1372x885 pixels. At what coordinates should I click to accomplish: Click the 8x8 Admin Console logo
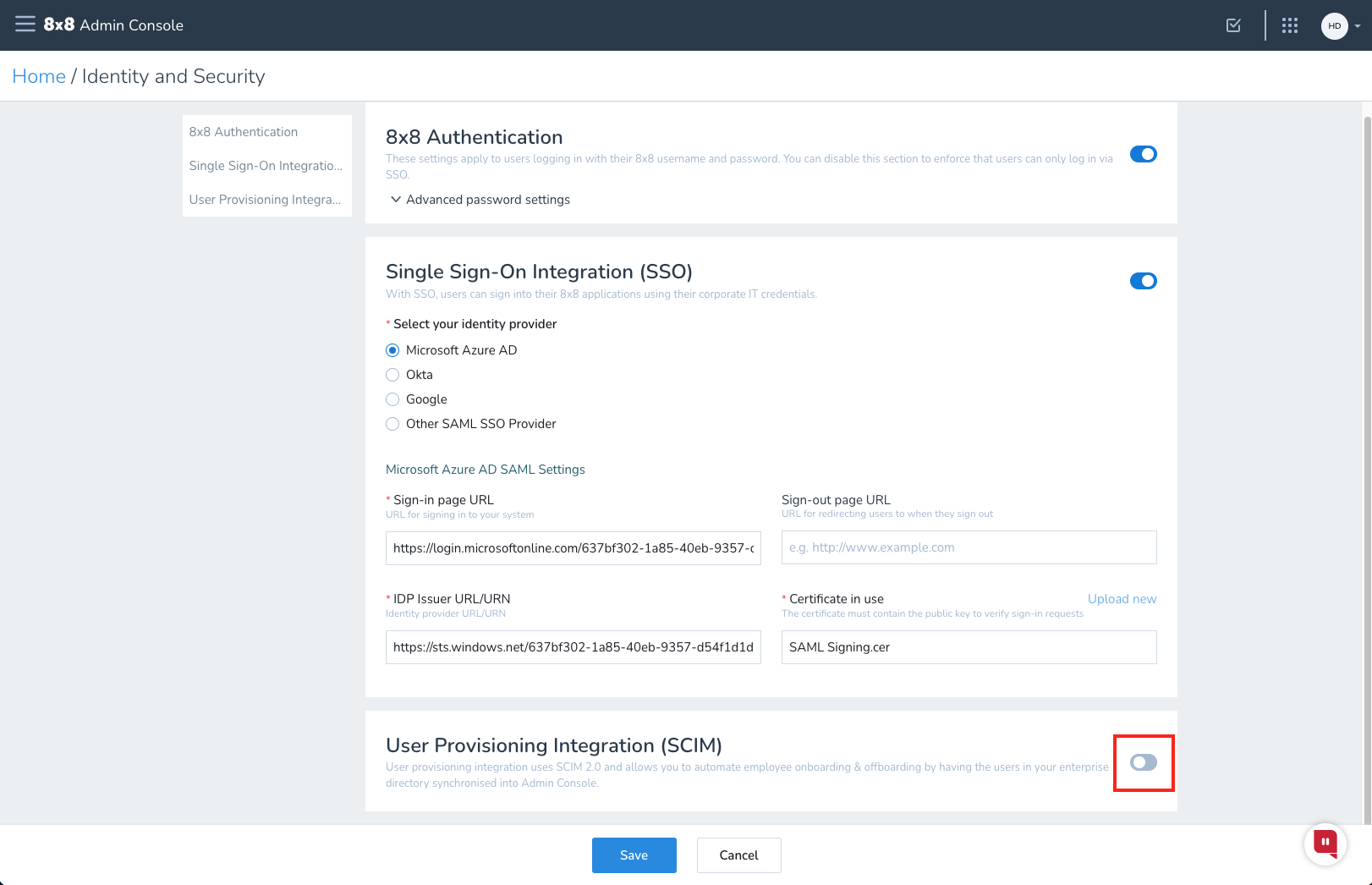[x=113, y=25]
